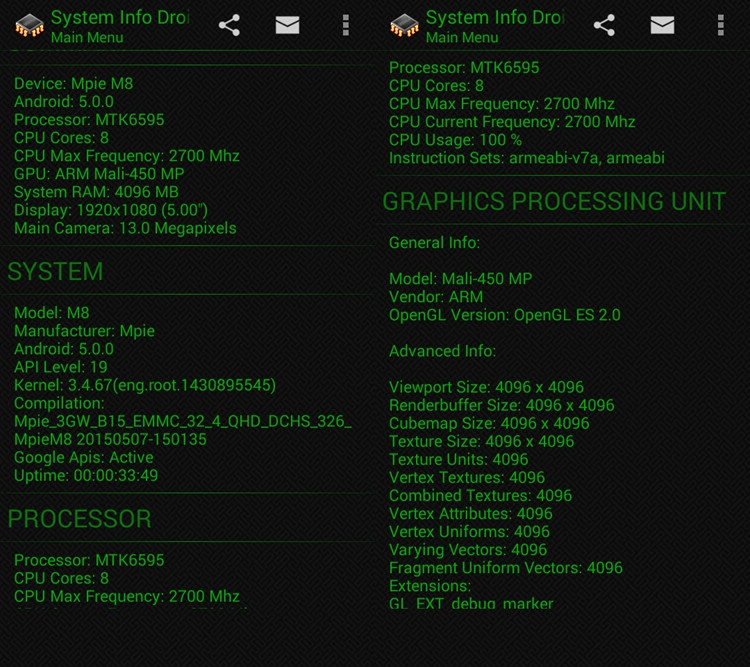Open the three-dot overflow menu in left screen

[x=345, y=25]
